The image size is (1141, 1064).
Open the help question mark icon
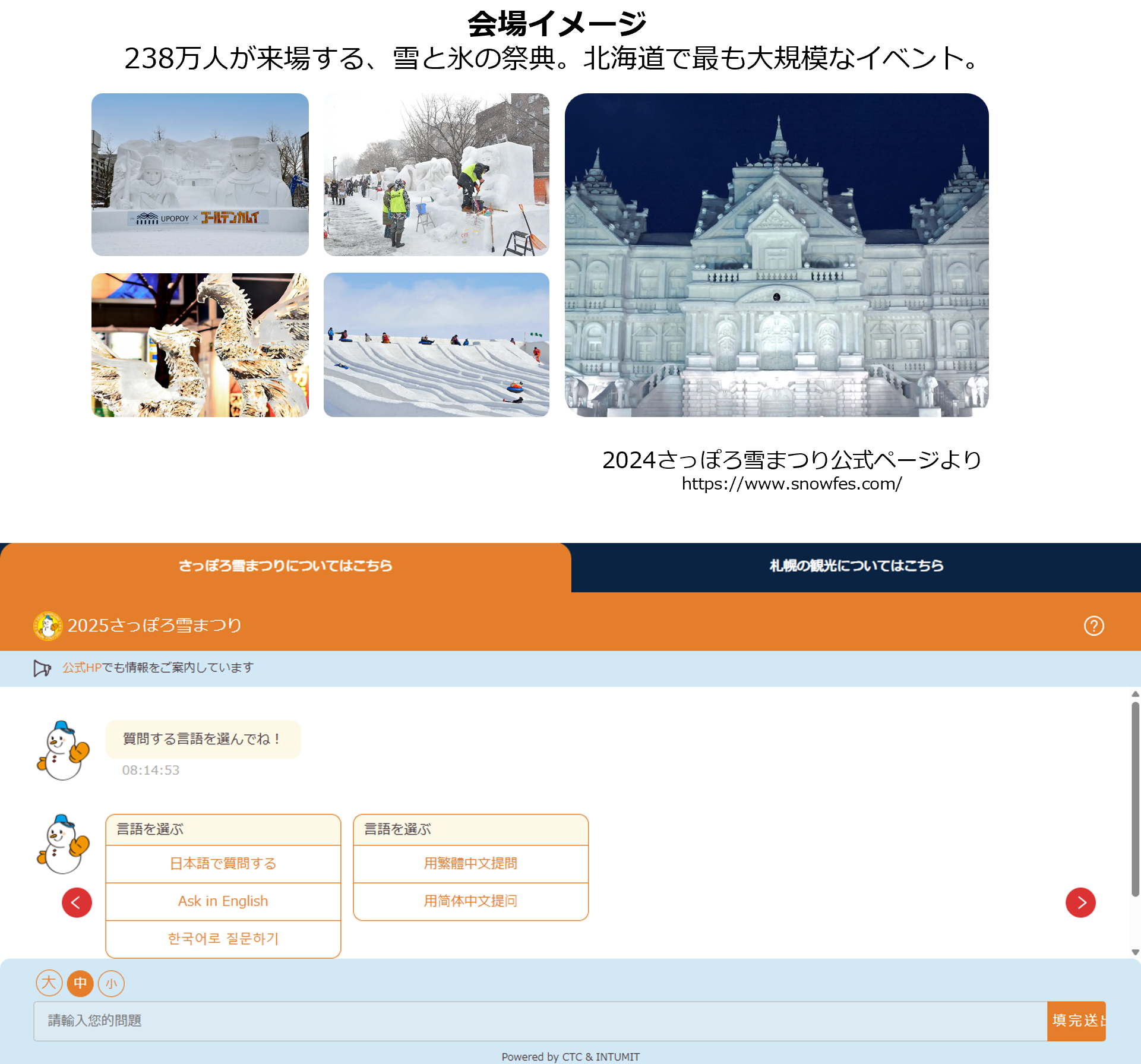(x=1093, y=626)
